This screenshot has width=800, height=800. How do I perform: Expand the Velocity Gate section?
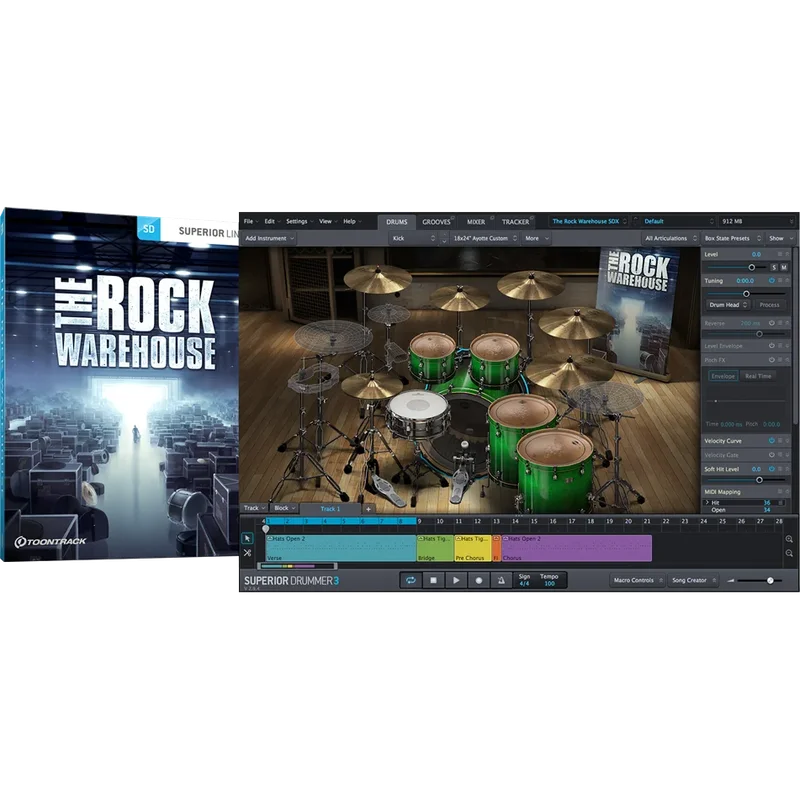click(787, 455)
